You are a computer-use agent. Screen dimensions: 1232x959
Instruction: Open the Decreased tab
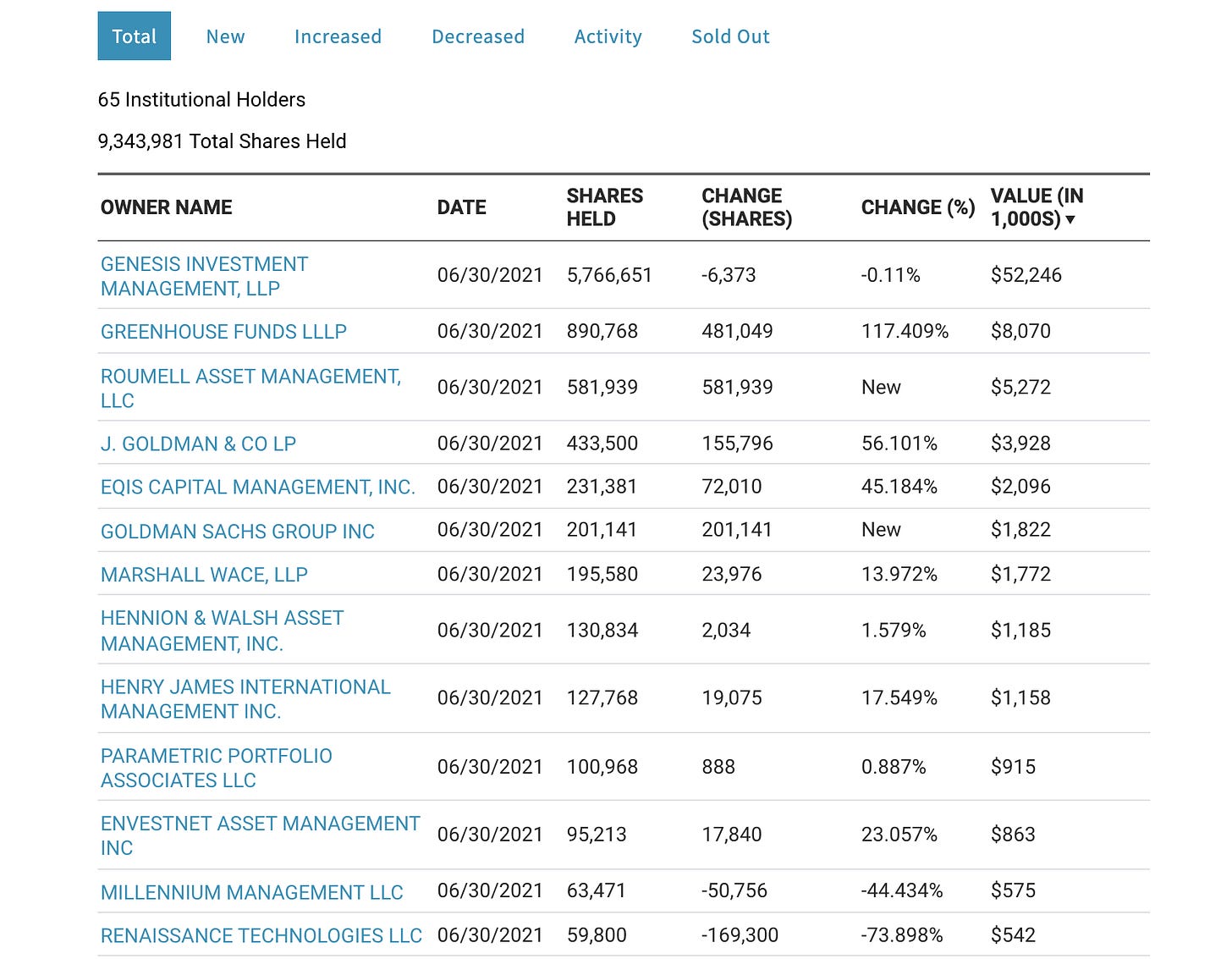(478, 36)
